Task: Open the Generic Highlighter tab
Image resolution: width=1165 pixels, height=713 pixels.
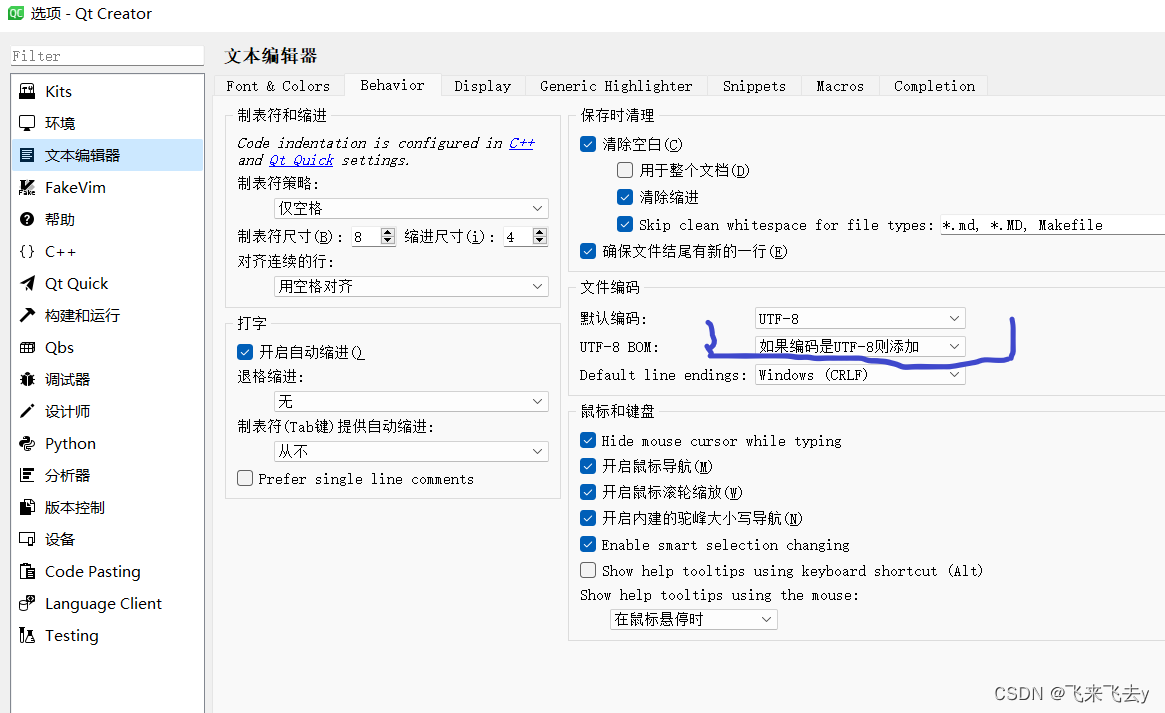Action: (616, 86)
